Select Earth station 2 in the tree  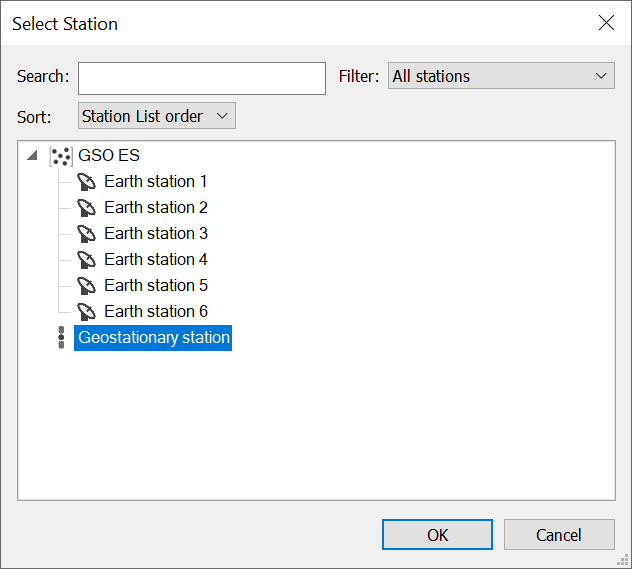(x=156, y=208)
